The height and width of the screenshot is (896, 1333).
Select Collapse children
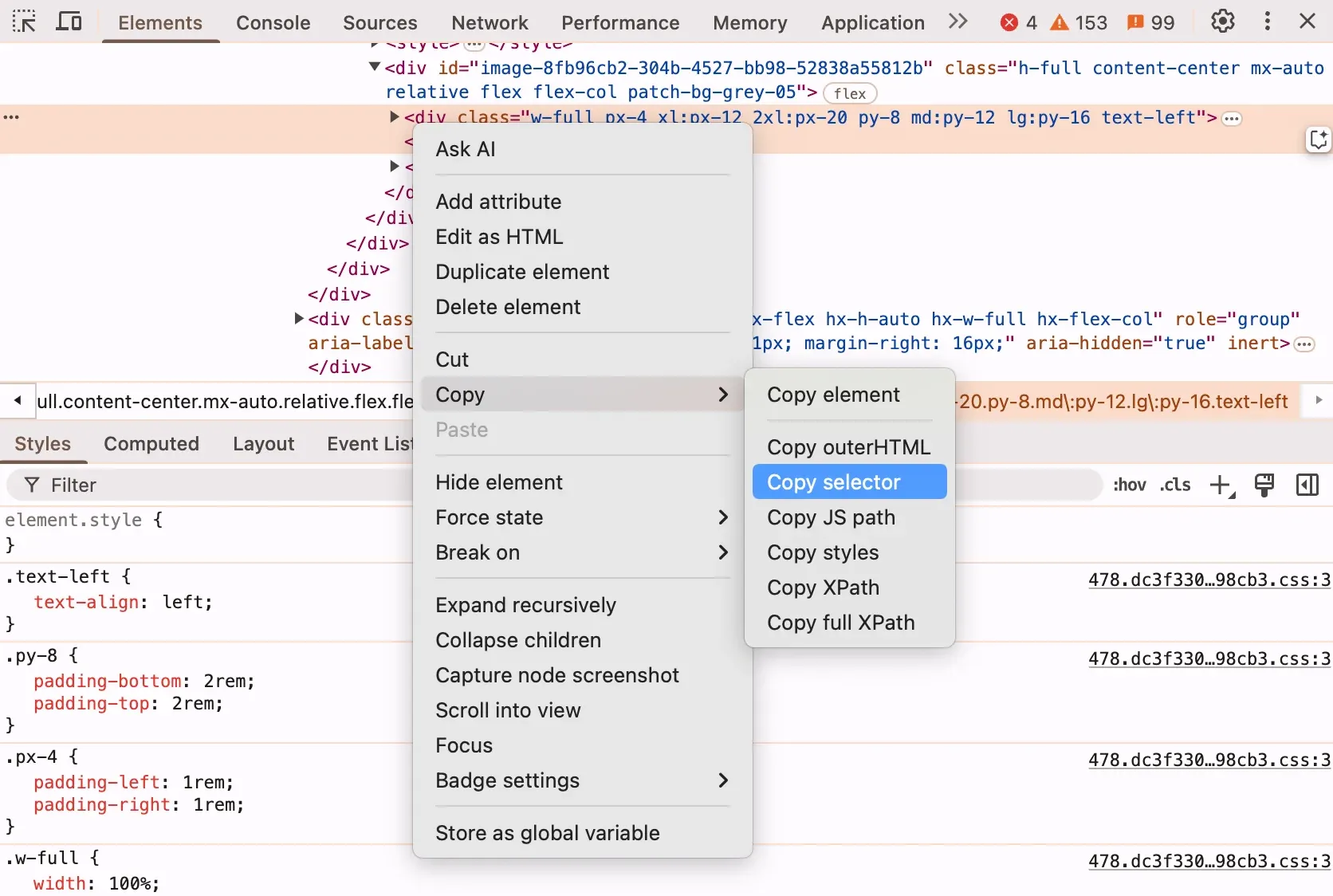pyautogui.click(x=583, y=640)
